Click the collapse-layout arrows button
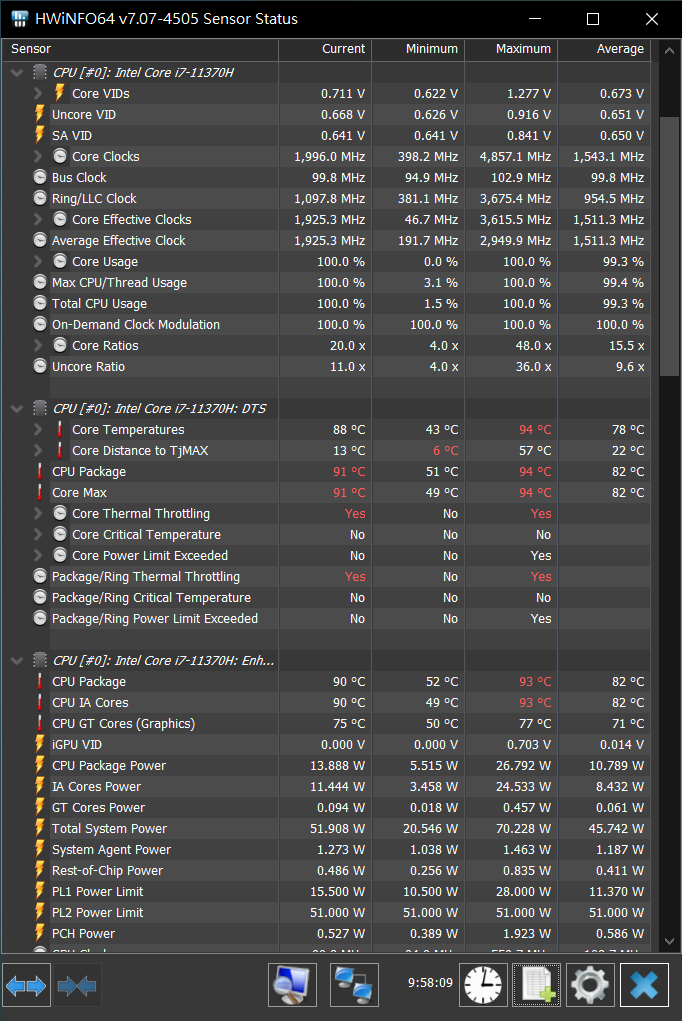This screenshot has height=1021, width=682. tap(77, 985)
